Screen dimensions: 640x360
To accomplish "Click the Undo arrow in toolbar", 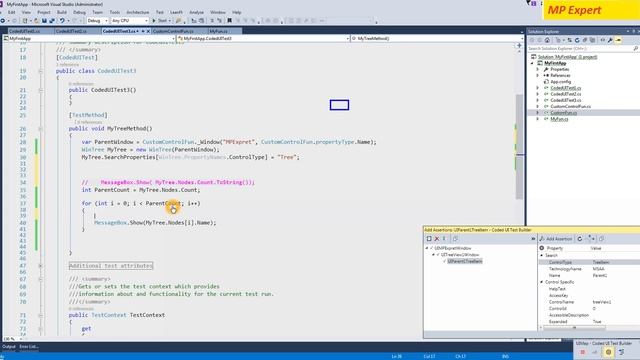I will coord(62,20).
